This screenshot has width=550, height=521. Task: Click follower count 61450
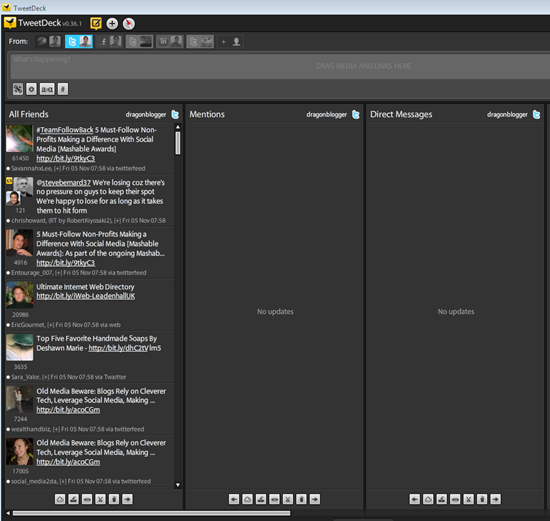pos(20,159)
